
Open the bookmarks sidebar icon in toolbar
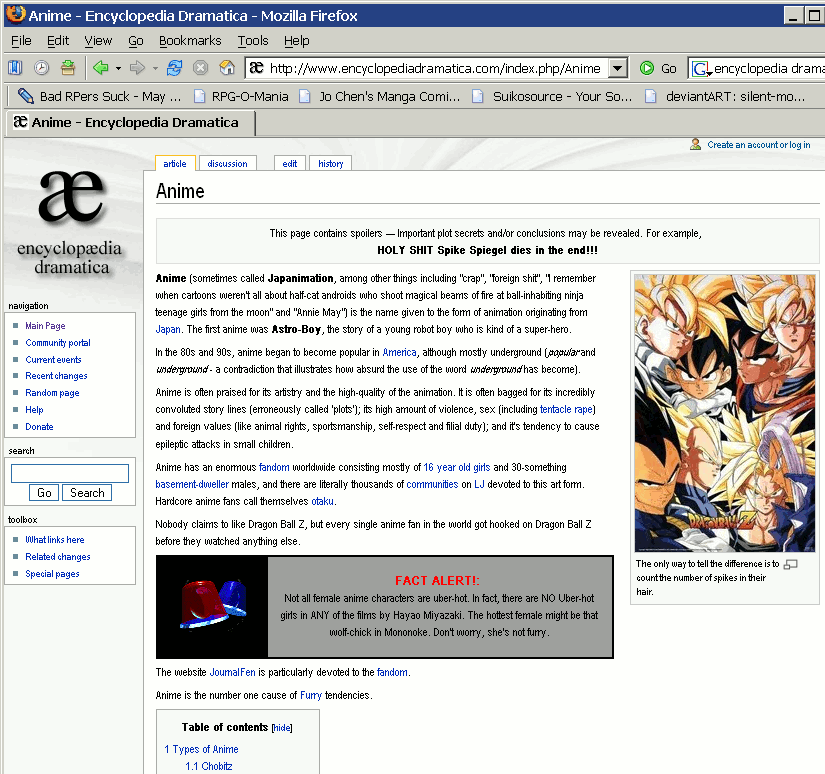pyautogui.click(x=15, y=68)
